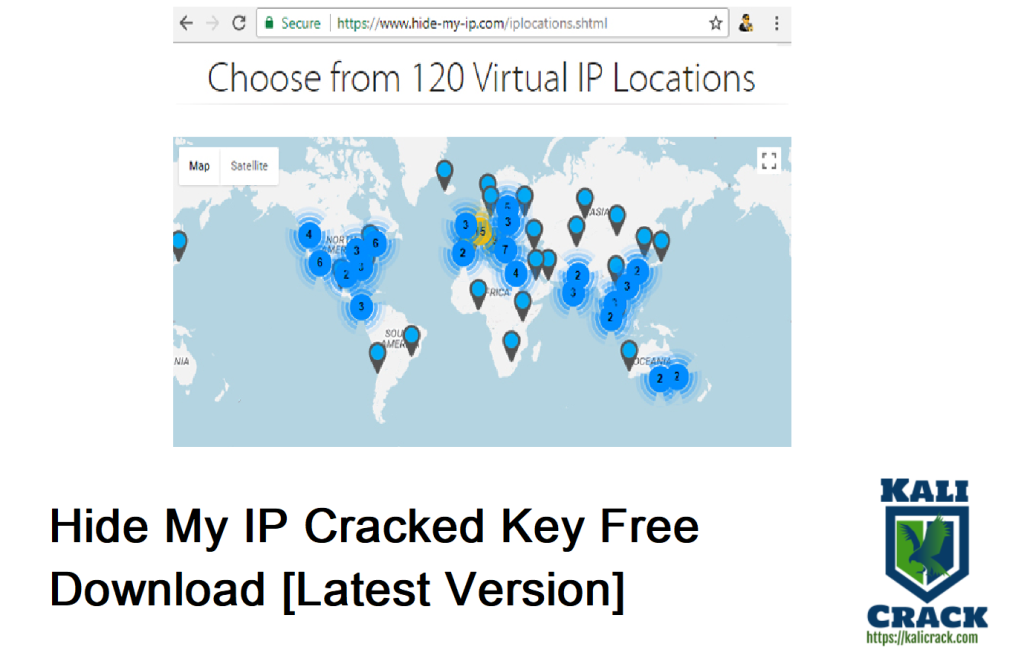Select the '2' cluster over northern India
This screenshot has width=1024, height=647.
(577, 276)
